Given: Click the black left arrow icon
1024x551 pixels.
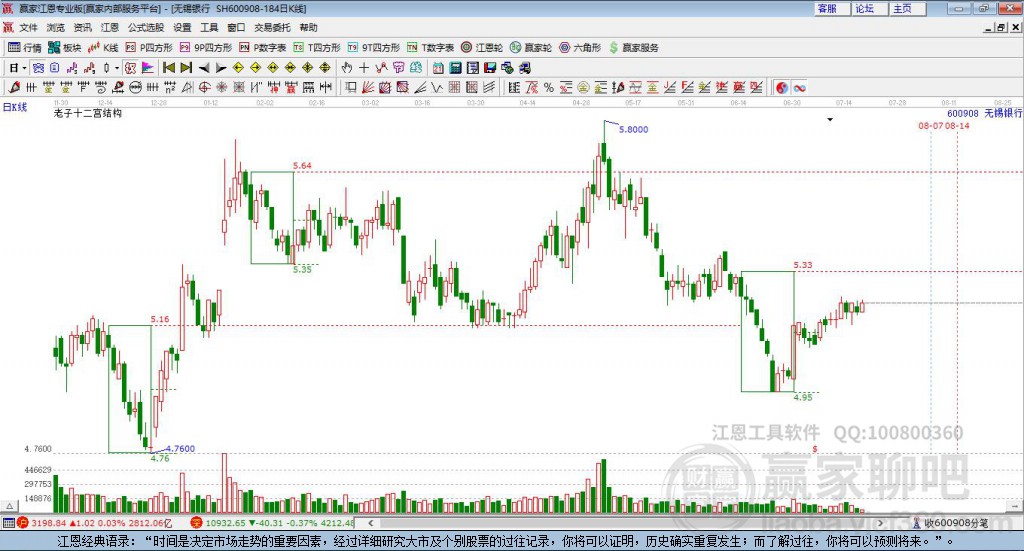Looking at the screenshot, I should (x=203, y=68).
